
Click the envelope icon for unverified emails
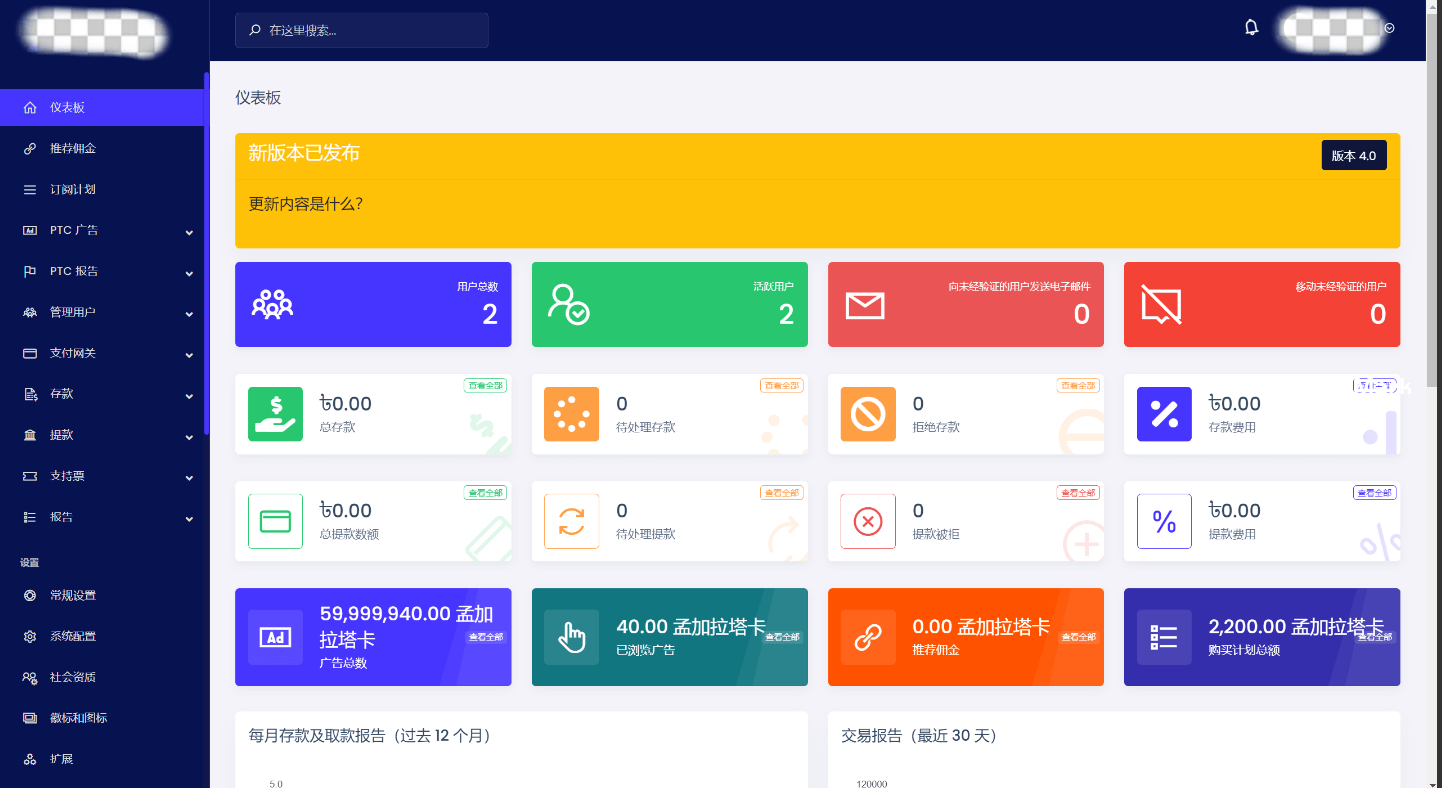865,305
